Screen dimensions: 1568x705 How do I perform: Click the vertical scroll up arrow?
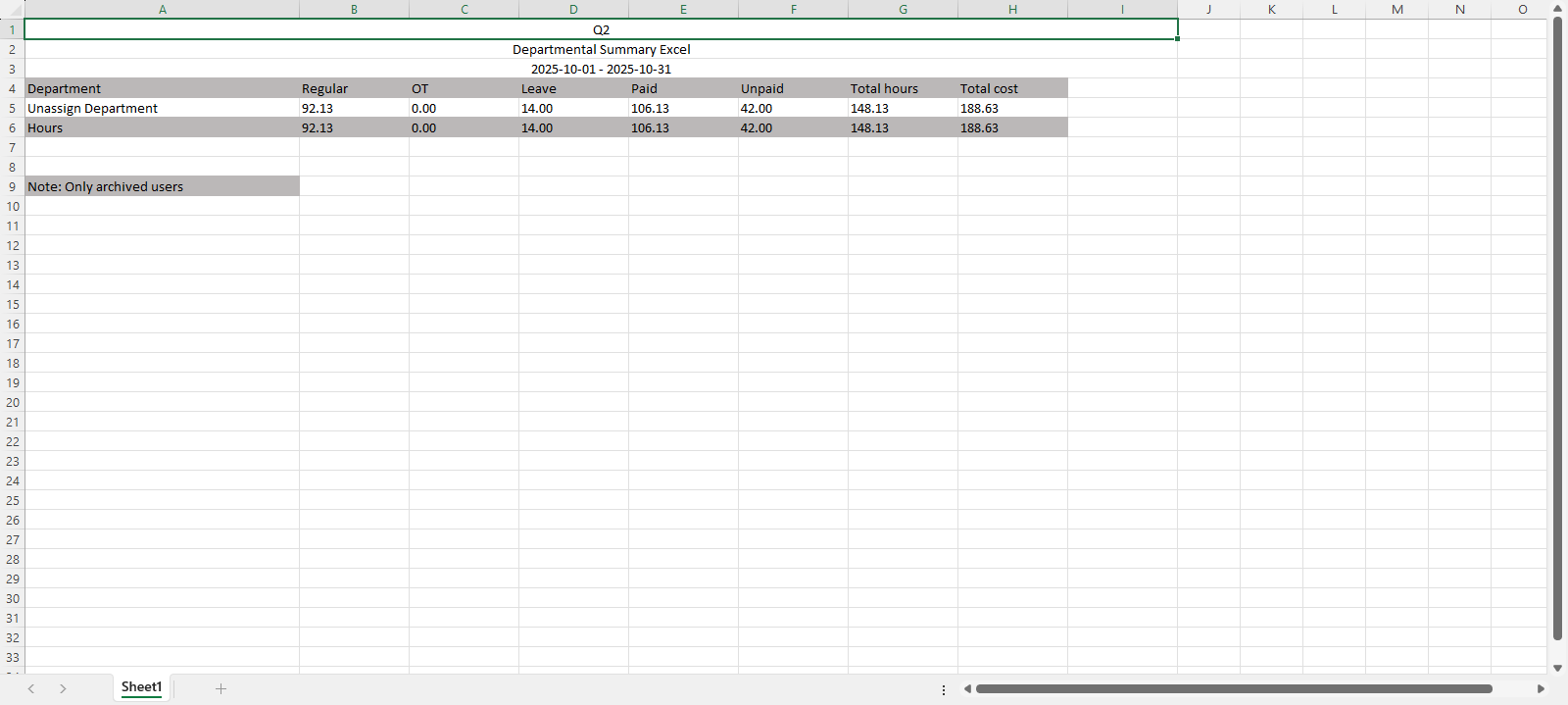pyautogui.click(x=1557, y=9)
